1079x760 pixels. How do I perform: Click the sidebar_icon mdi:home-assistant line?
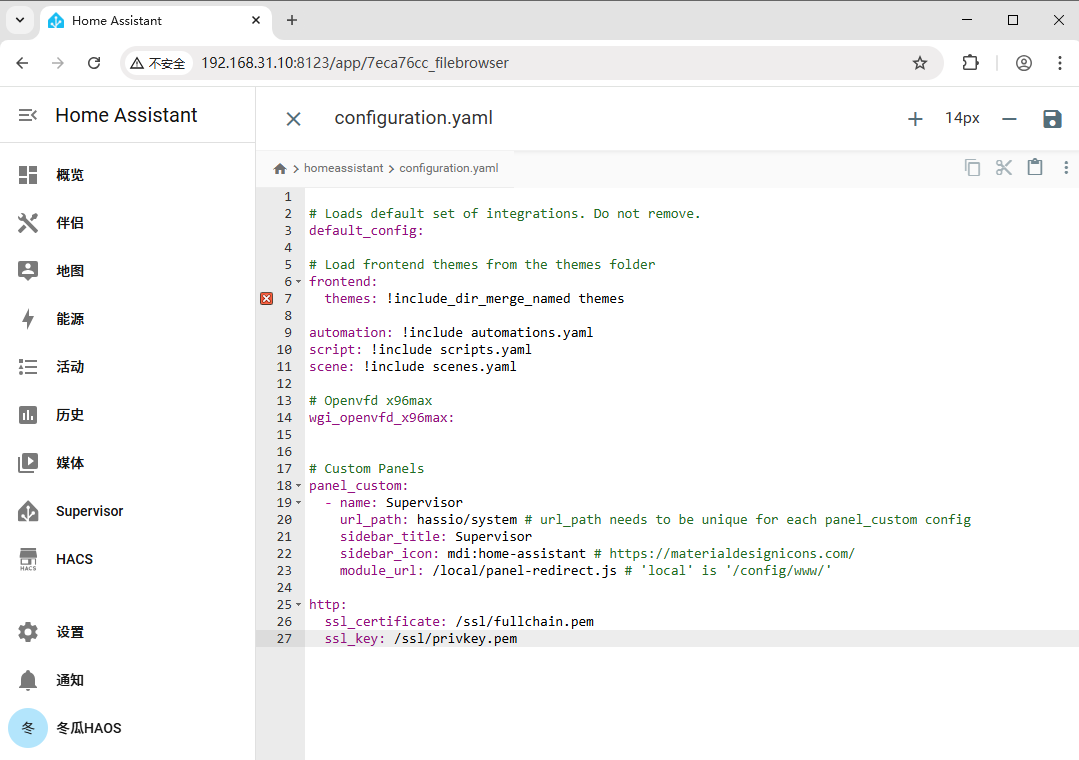tap(597, 553)
